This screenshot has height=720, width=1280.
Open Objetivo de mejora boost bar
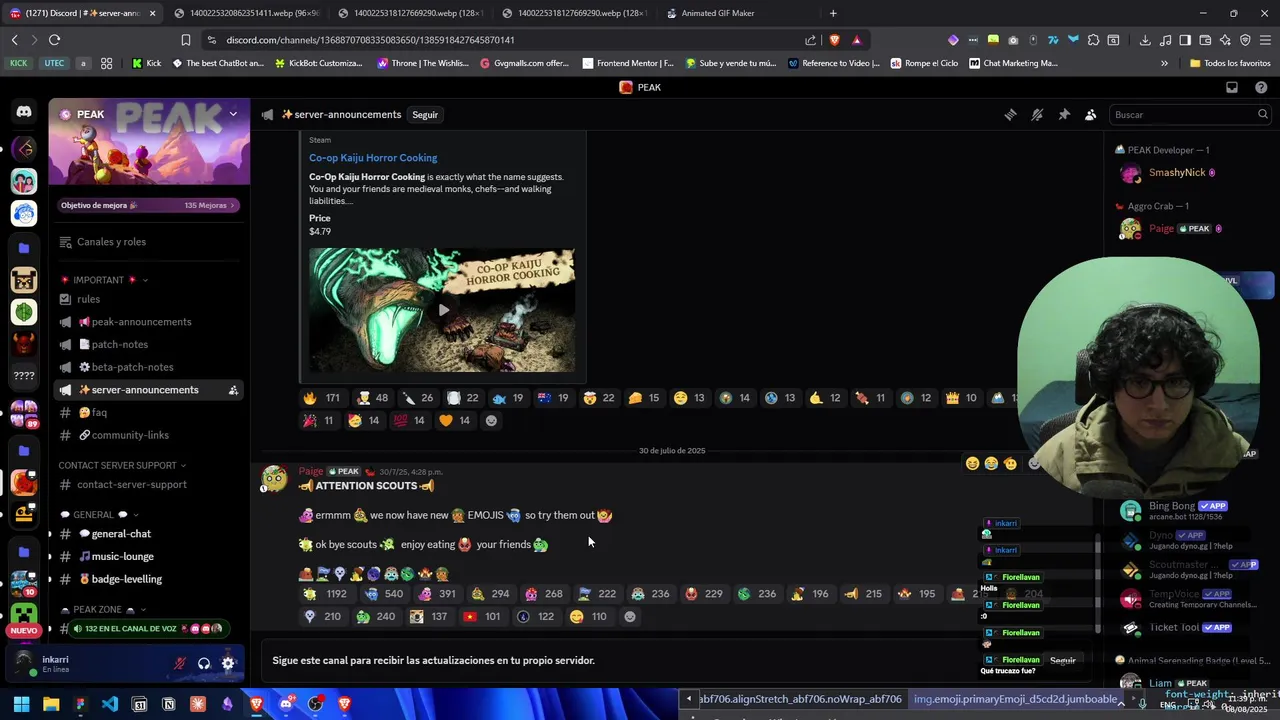[x=148, y=205]
